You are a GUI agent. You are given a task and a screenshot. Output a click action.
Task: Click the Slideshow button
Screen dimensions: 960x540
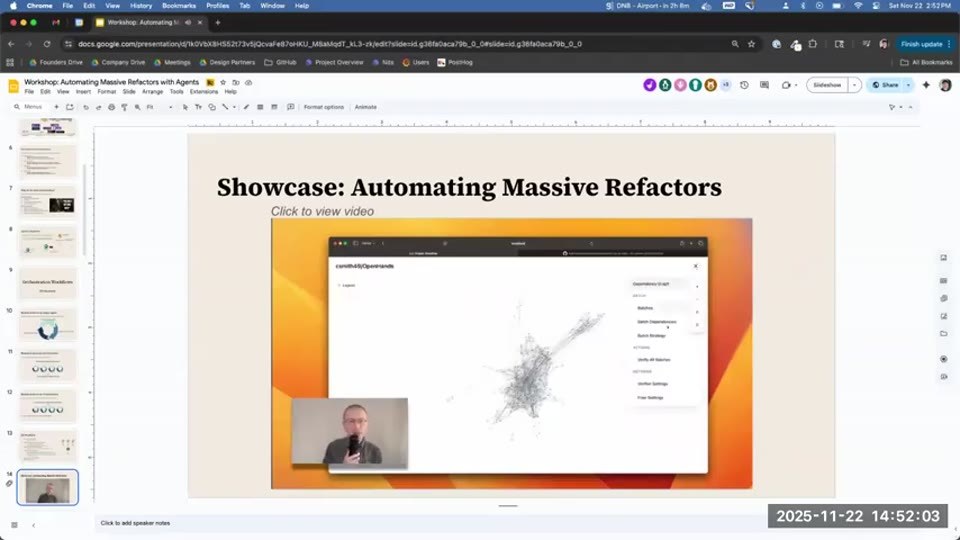coord(827,85)
